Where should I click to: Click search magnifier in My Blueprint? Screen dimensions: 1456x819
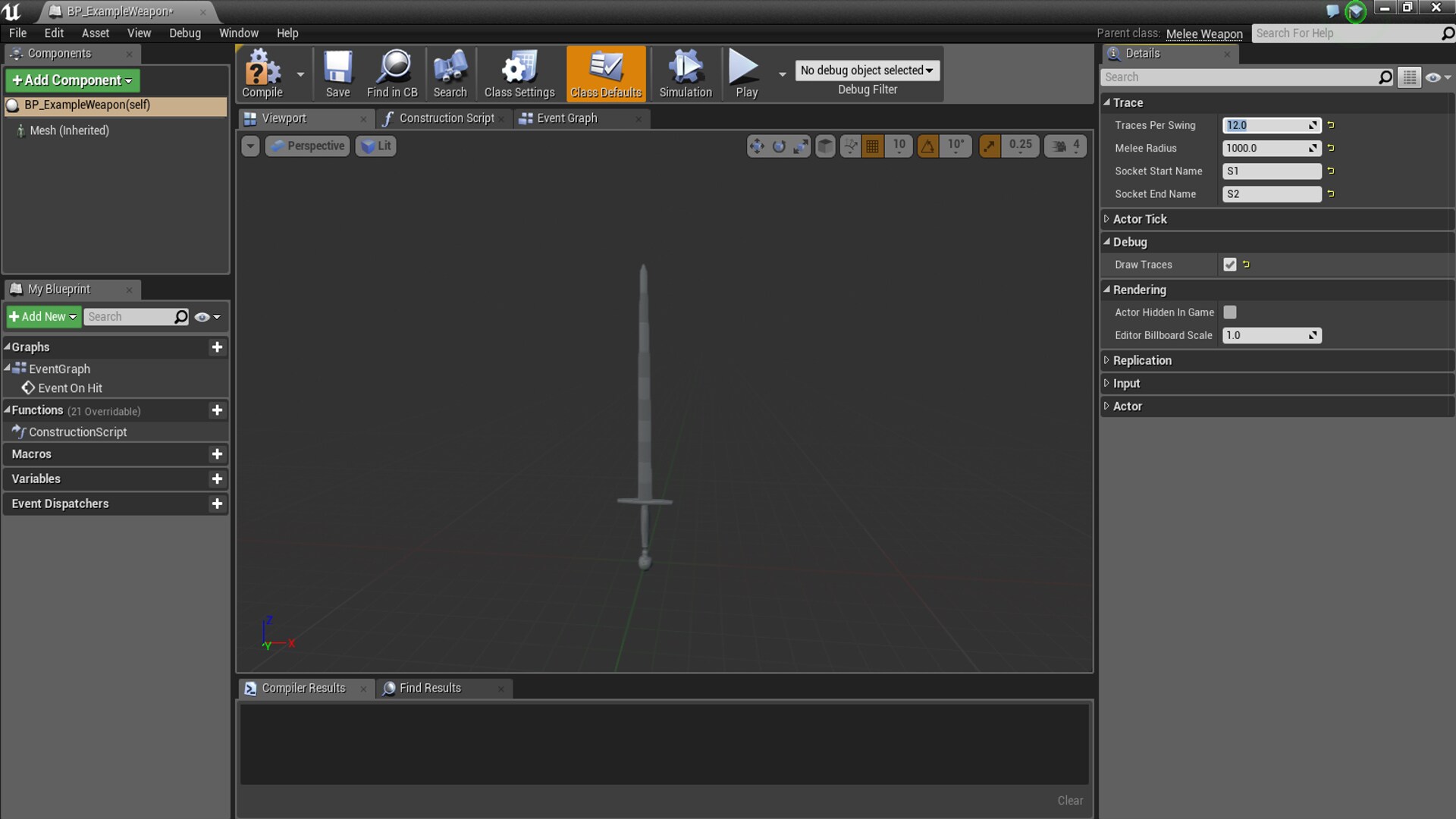point(180,316)
